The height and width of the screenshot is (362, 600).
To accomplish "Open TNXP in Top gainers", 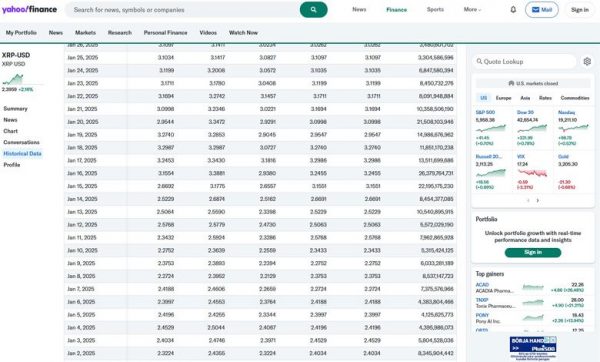I will pyautogui.click(x=482, y=300).
